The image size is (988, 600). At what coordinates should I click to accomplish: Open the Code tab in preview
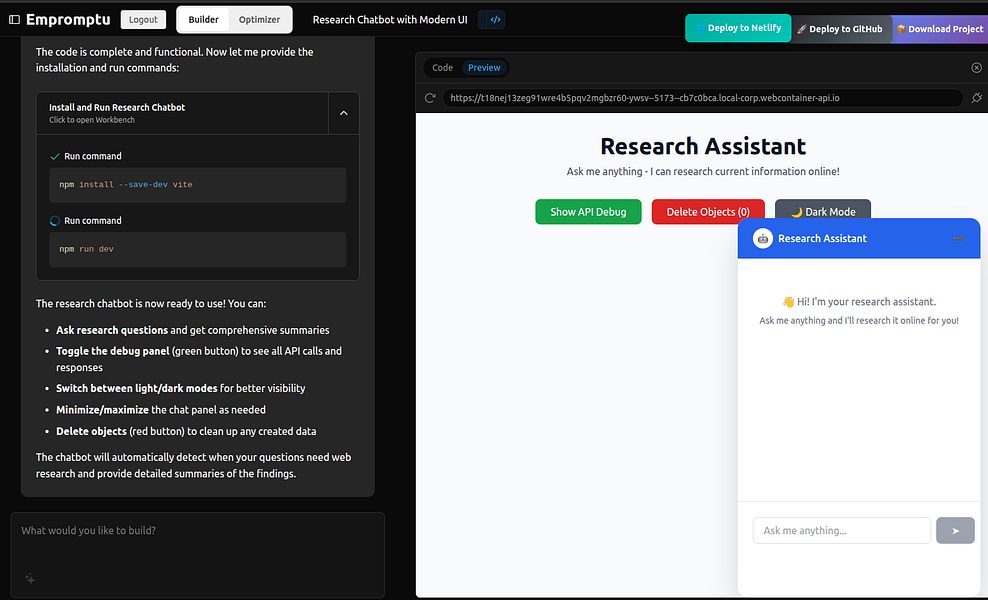(442, 67)
